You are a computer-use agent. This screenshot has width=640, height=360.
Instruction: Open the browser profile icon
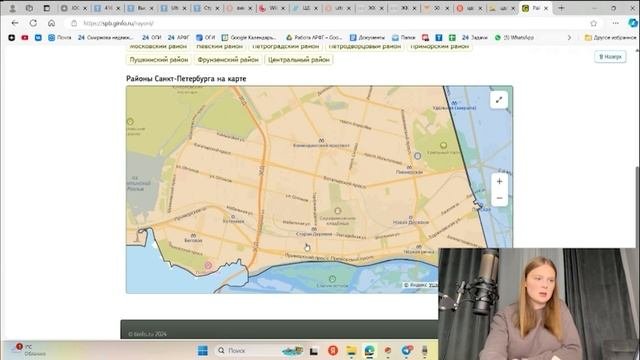[x=12, y=8]
